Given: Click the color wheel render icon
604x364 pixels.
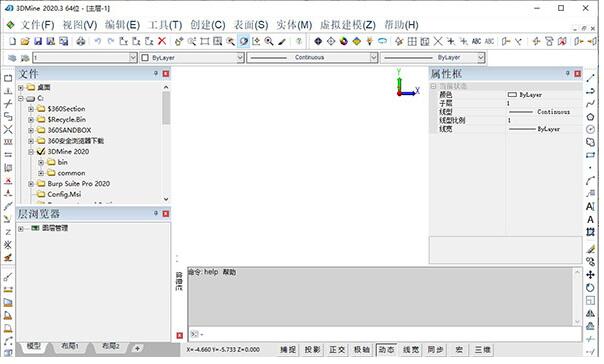Looking at the screenshot, I should click(344, 41).
